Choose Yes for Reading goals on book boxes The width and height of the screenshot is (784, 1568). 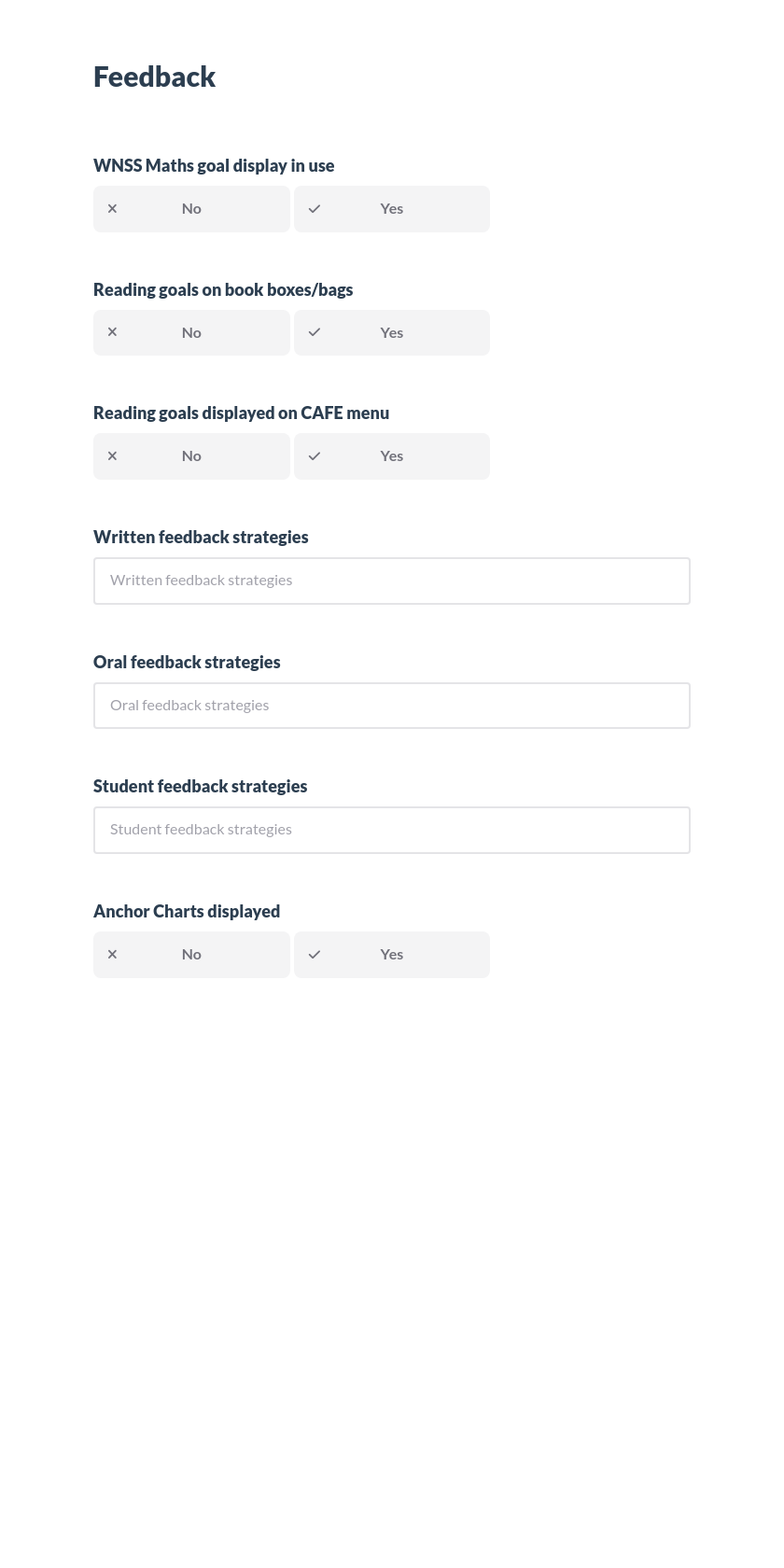(391, 332)
